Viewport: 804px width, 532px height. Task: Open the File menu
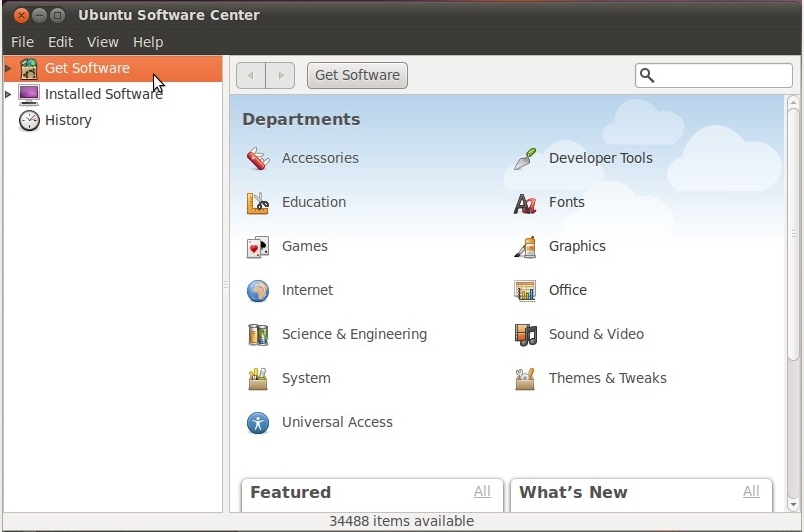tap(23, 42)
